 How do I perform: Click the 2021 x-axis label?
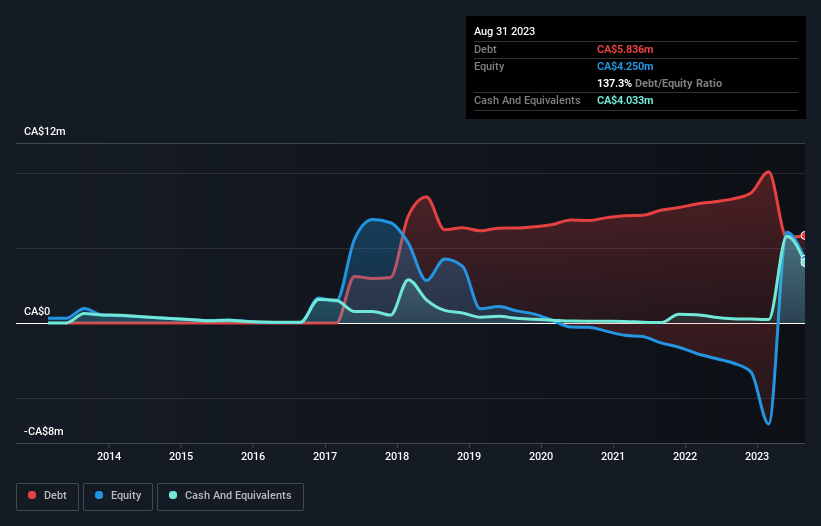[613, 456]
